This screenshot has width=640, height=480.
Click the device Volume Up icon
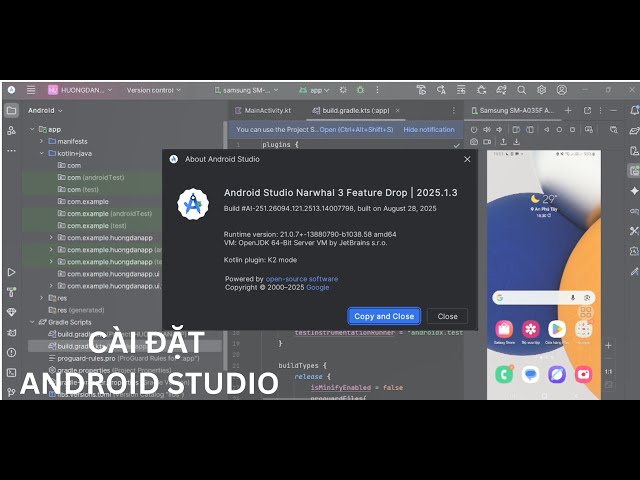coord(487,130)
